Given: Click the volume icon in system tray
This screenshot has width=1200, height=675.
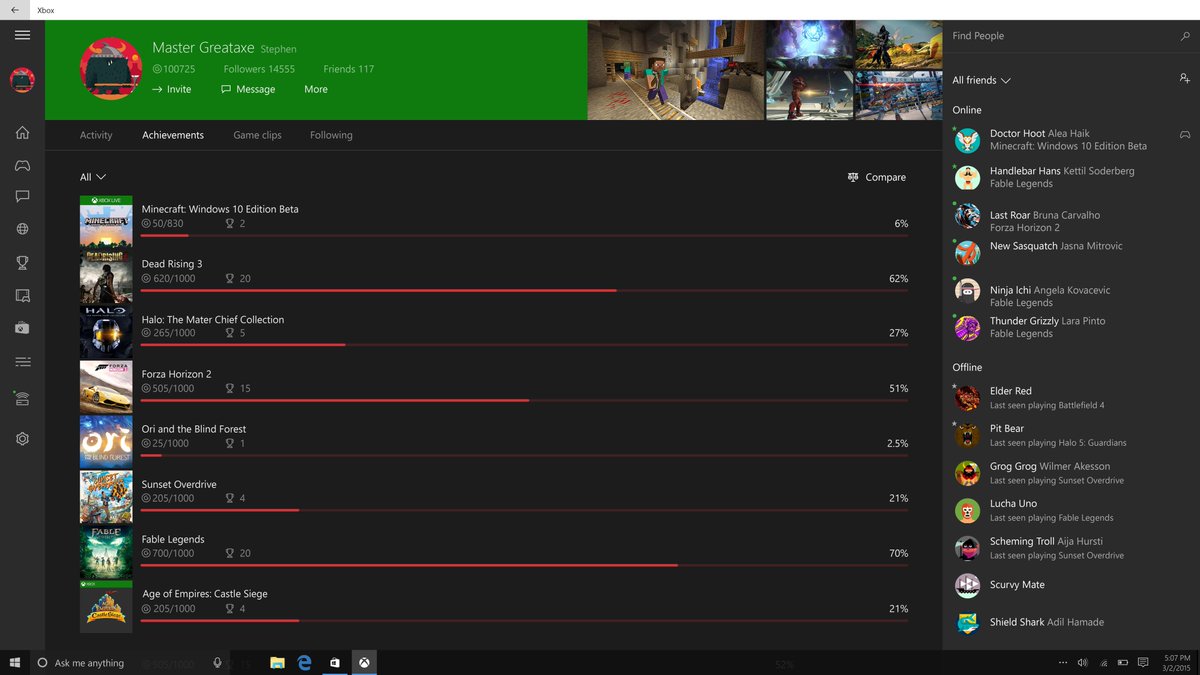Looking at the screenshot, I should 1081,662.
